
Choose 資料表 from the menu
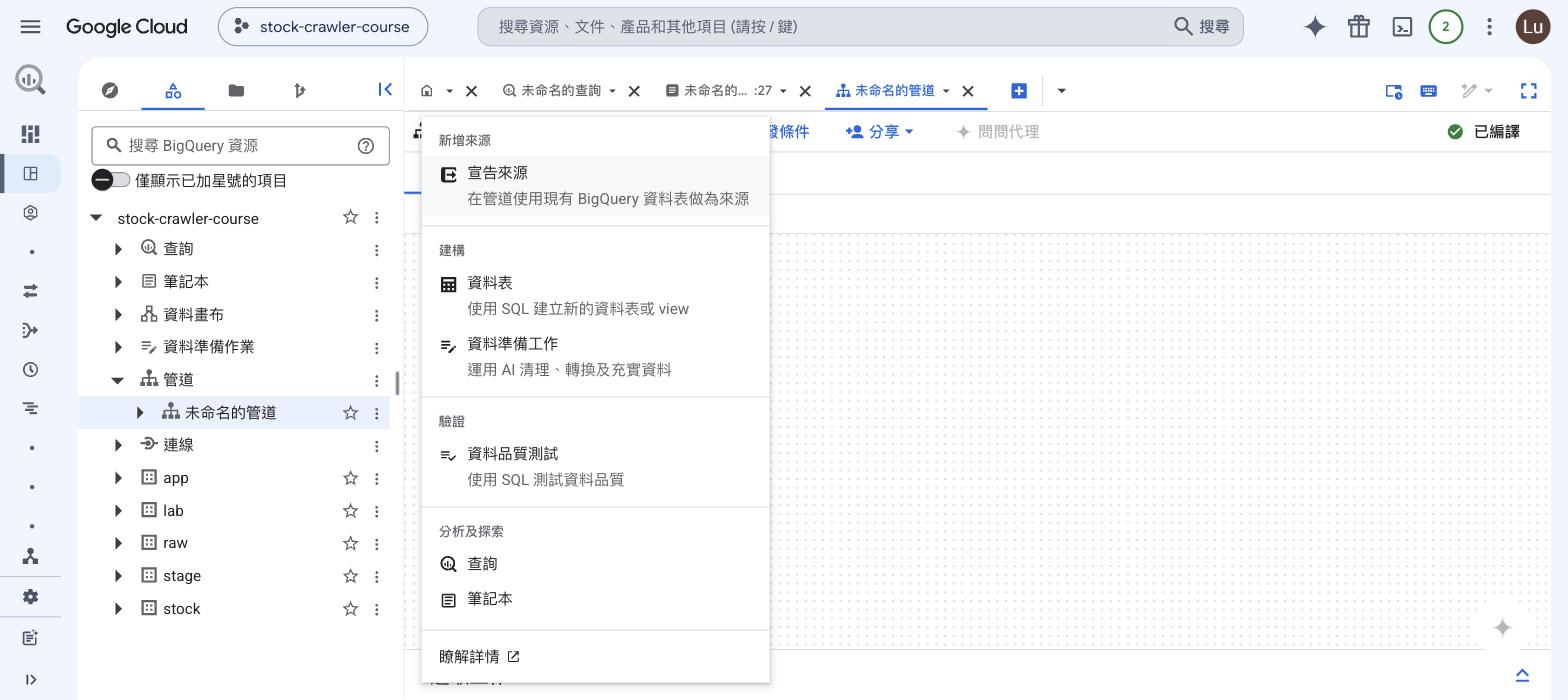tap(596, 296)
